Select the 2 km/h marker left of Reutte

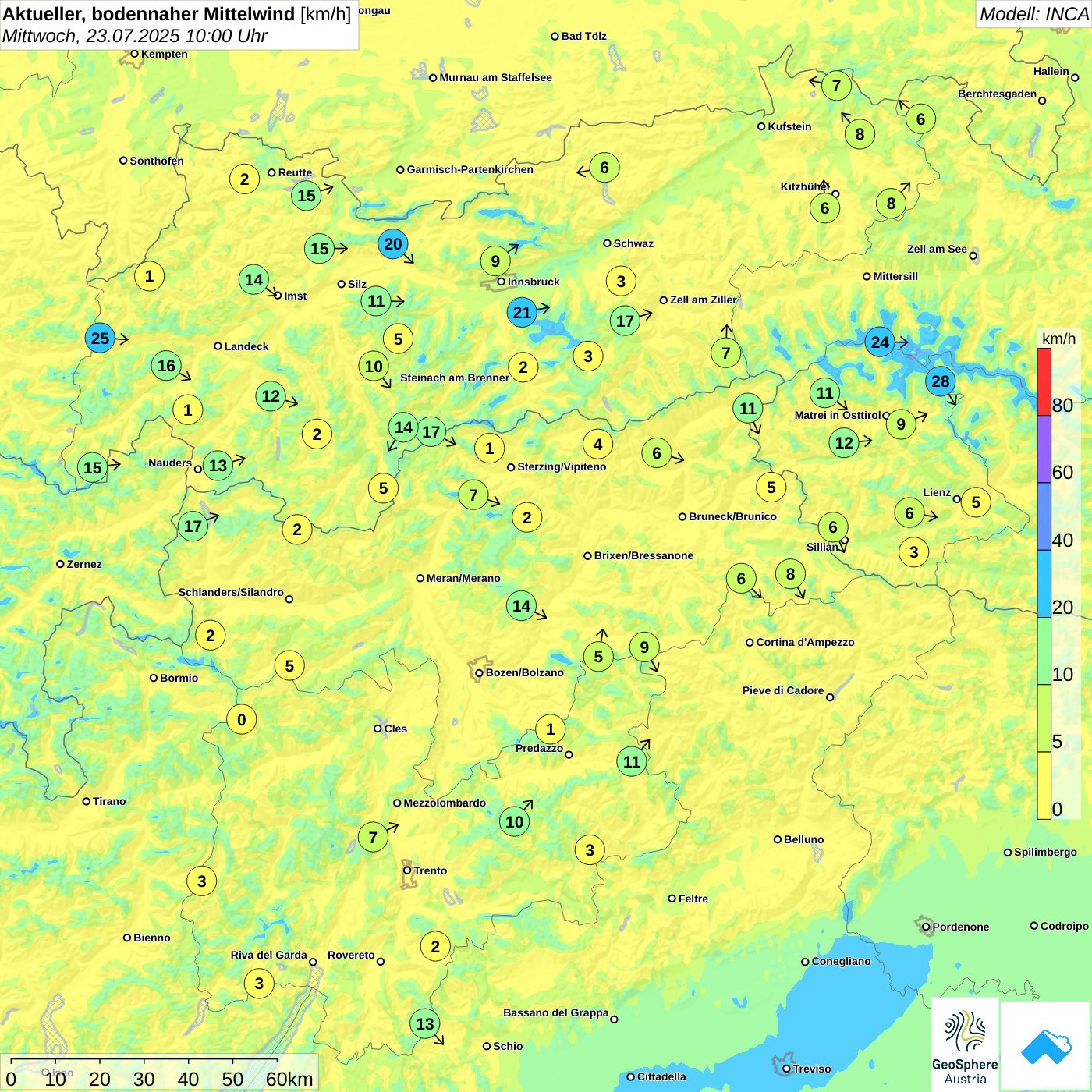(244, 179)
